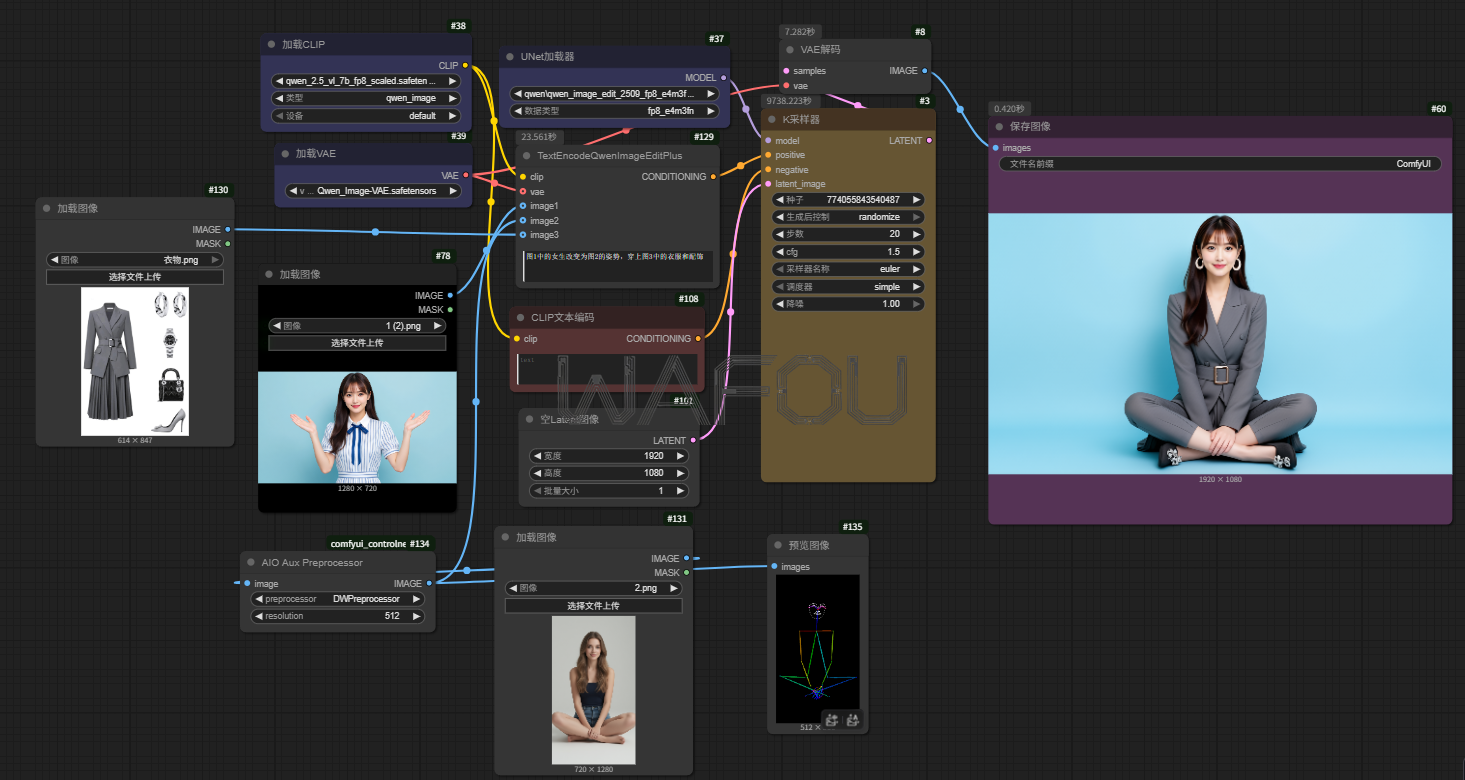The width and height of the screenshot is (1465, 780).
Task: Click the CONDITIONING output port of TextEncodeQwenImageEditPlus
Action: point(713,177)
